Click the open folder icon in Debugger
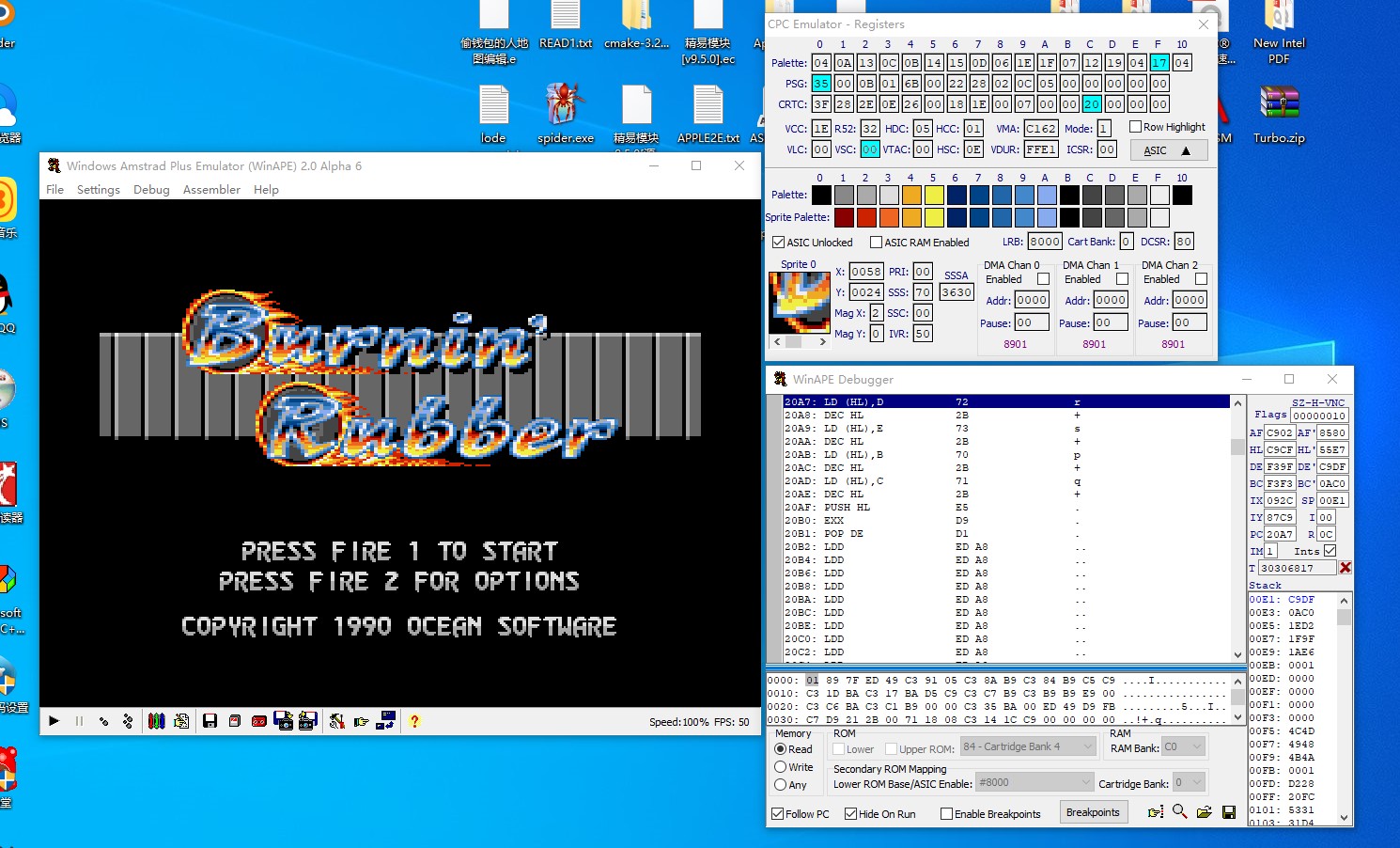Screen dimensions: 1400x848 pos(1204,812)
